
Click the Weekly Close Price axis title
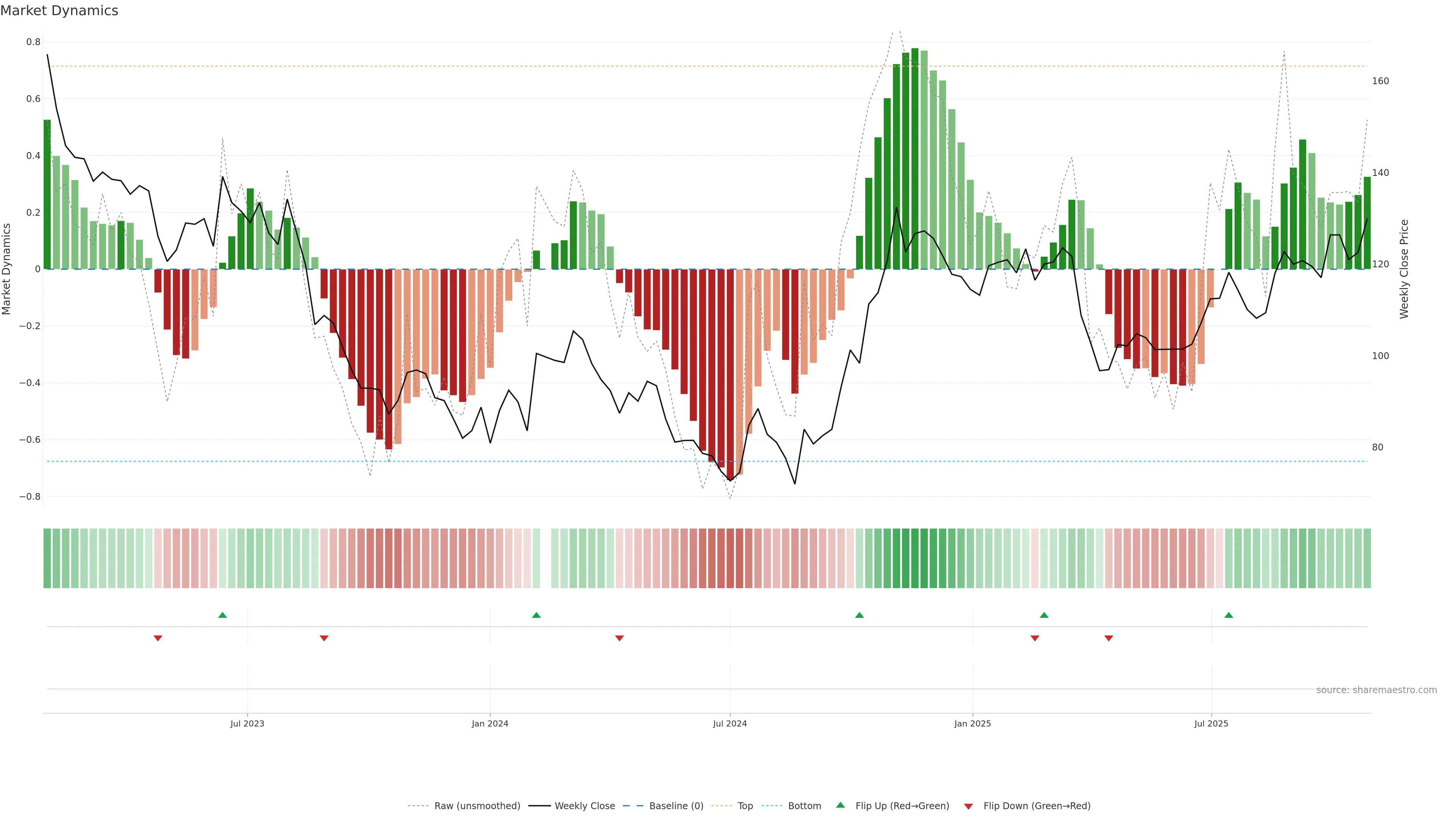(1404, 269)
